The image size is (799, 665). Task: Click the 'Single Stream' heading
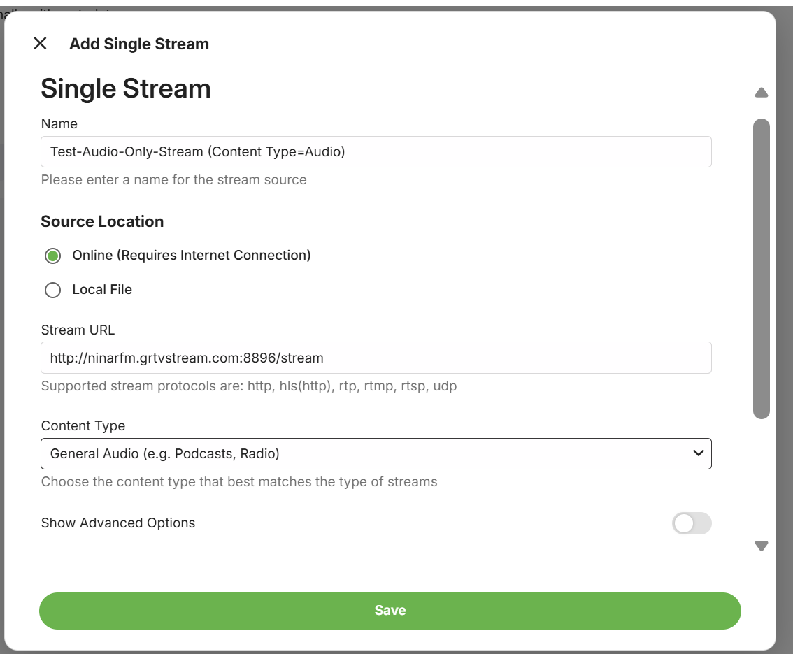point(126,89)
